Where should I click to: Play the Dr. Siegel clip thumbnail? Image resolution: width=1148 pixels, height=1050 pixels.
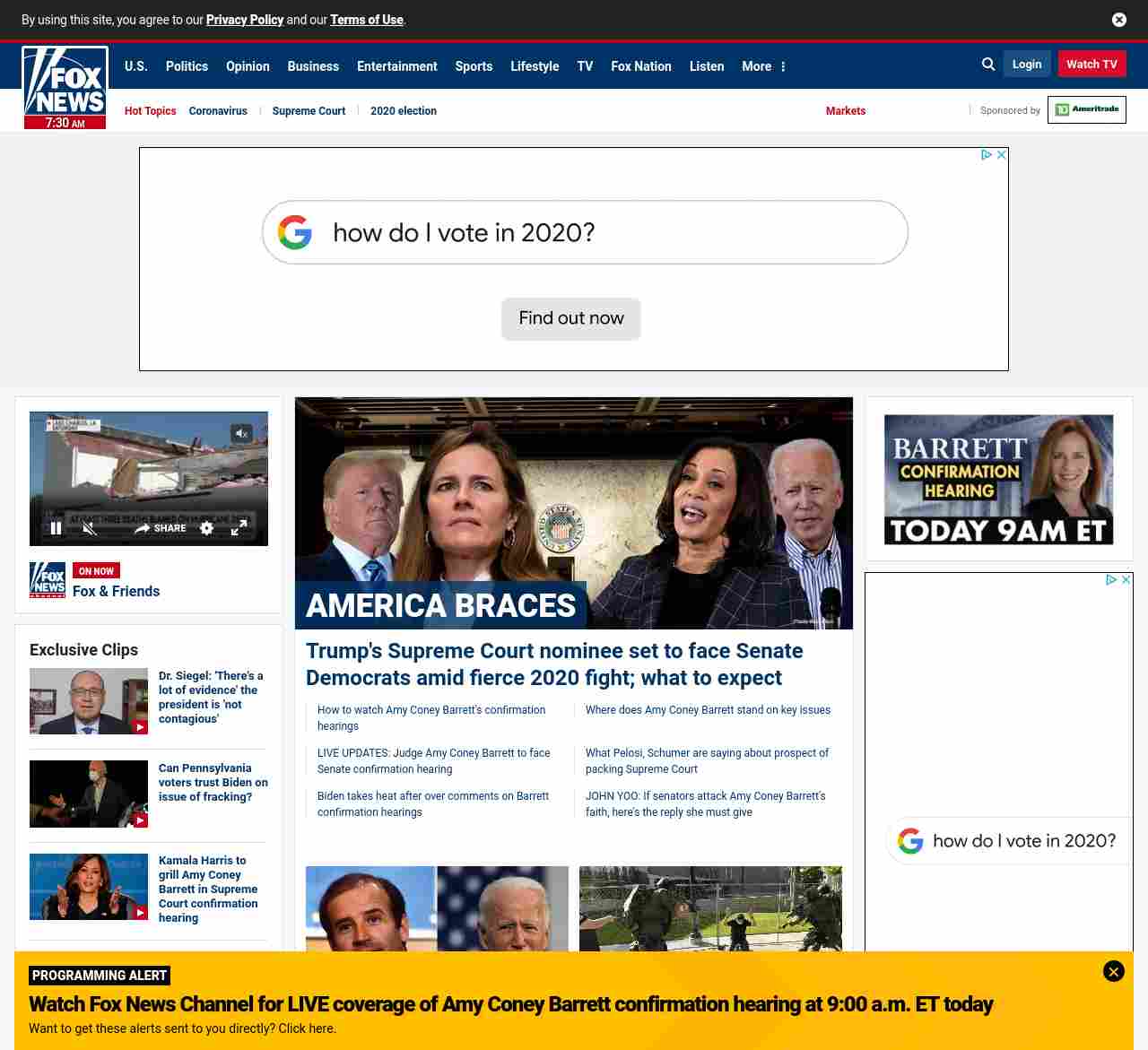89,701
